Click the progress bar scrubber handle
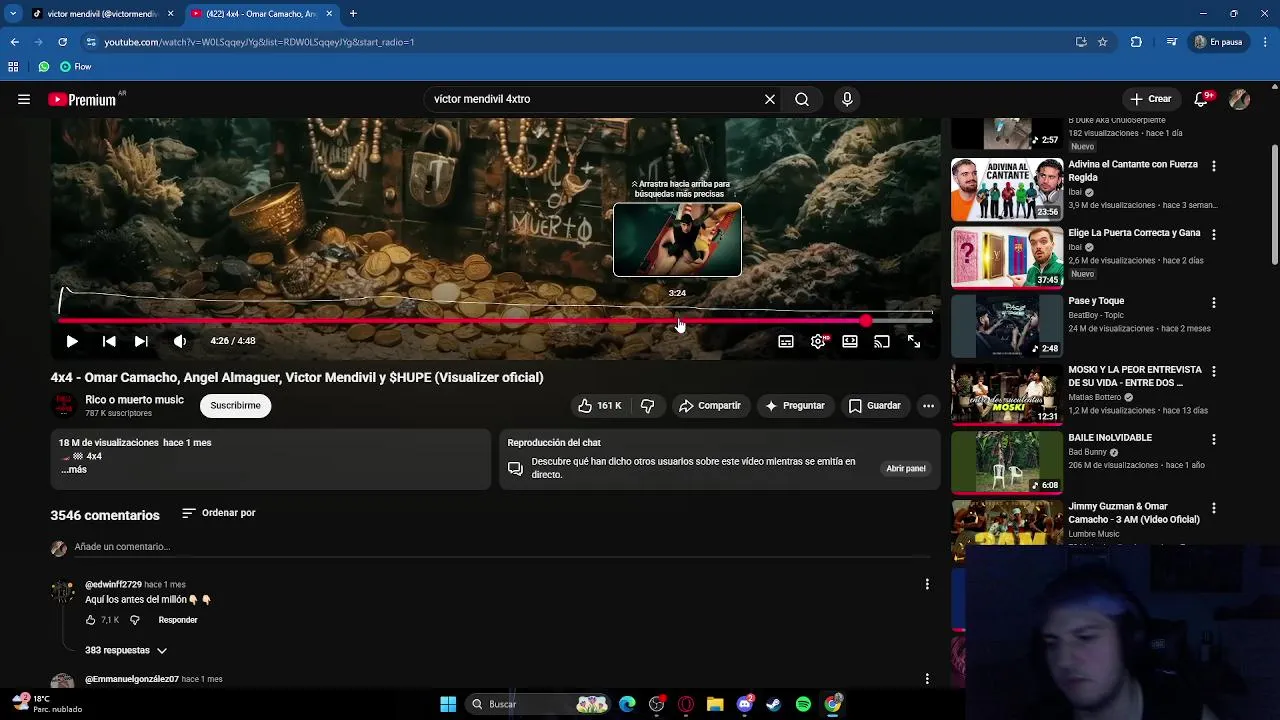The height and width of the screenshot is (720, 1280). tap(866, 321)
